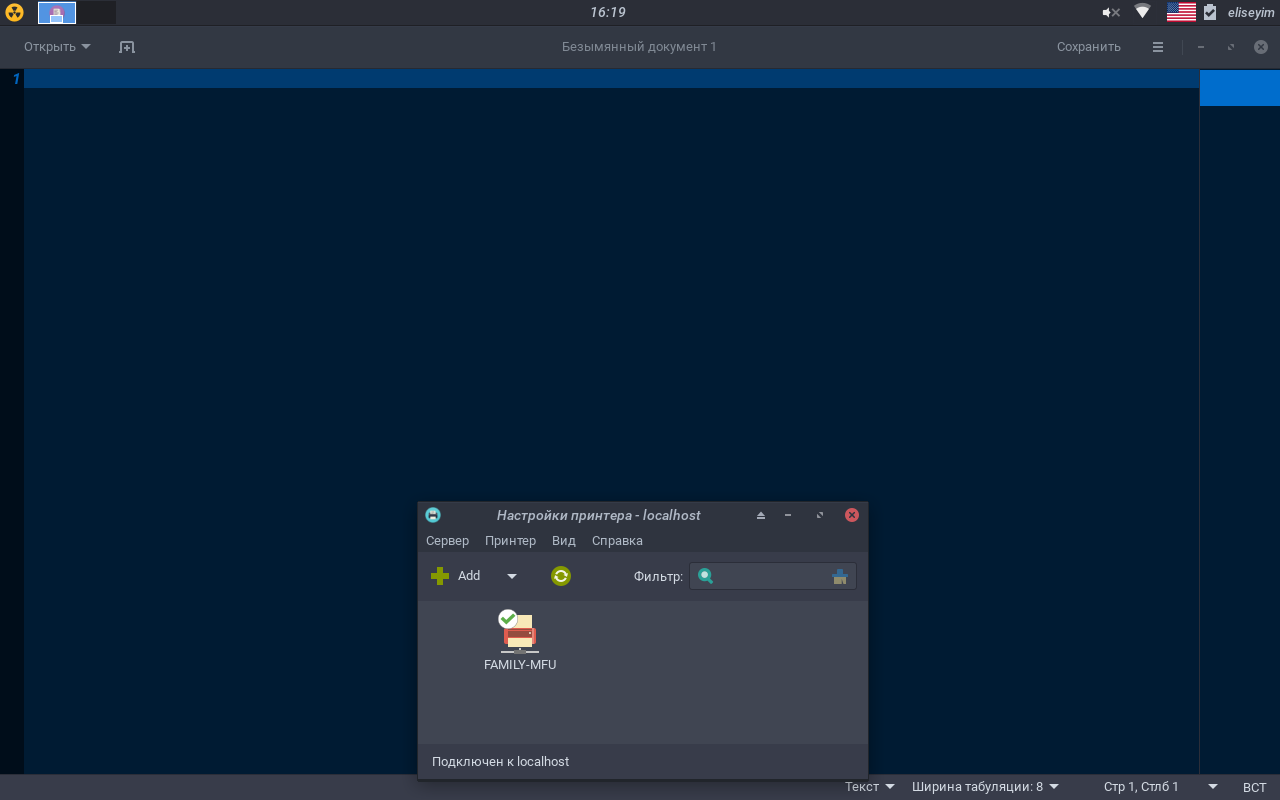Minimize the text editor window

point(1201,47)
